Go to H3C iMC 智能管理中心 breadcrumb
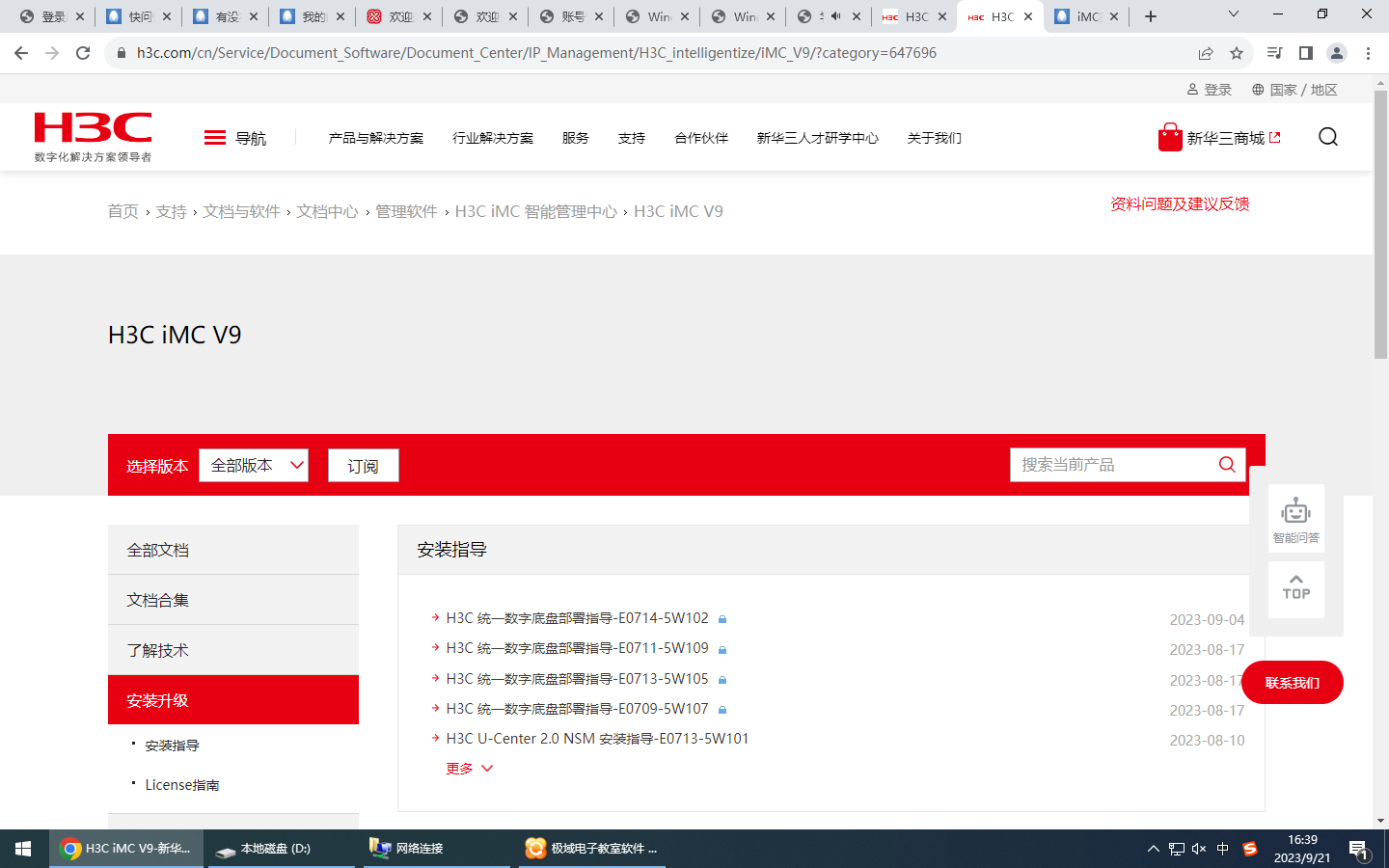Viewport: 1389px width, 868px height. tap(536, 211)
